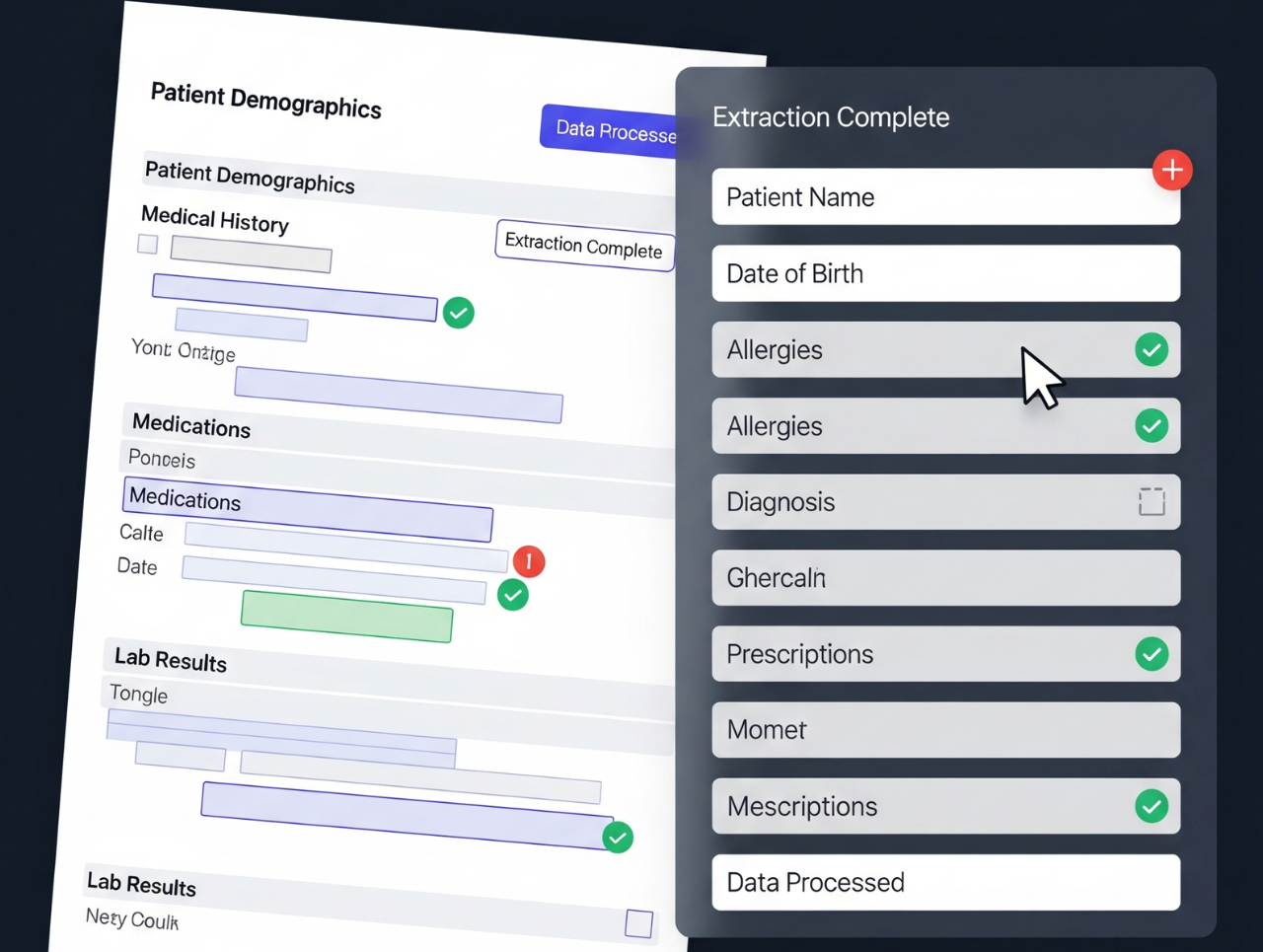Click the red alert icon beside Calte field
Screen dimensions: 1263x952
[528, 561]
